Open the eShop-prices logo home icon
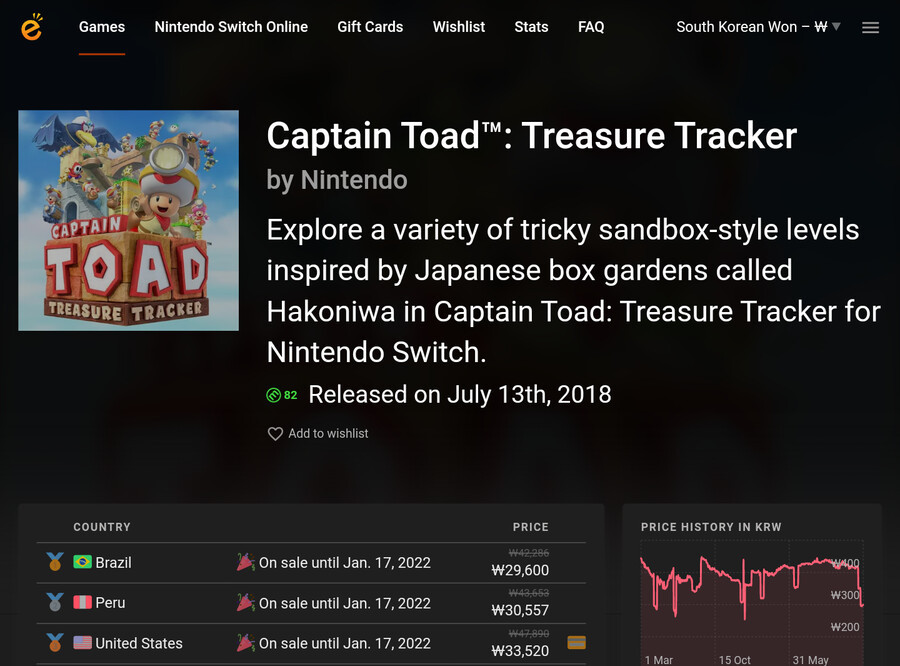The width and height of the screenshot is (900, 666). click(32, 27)
